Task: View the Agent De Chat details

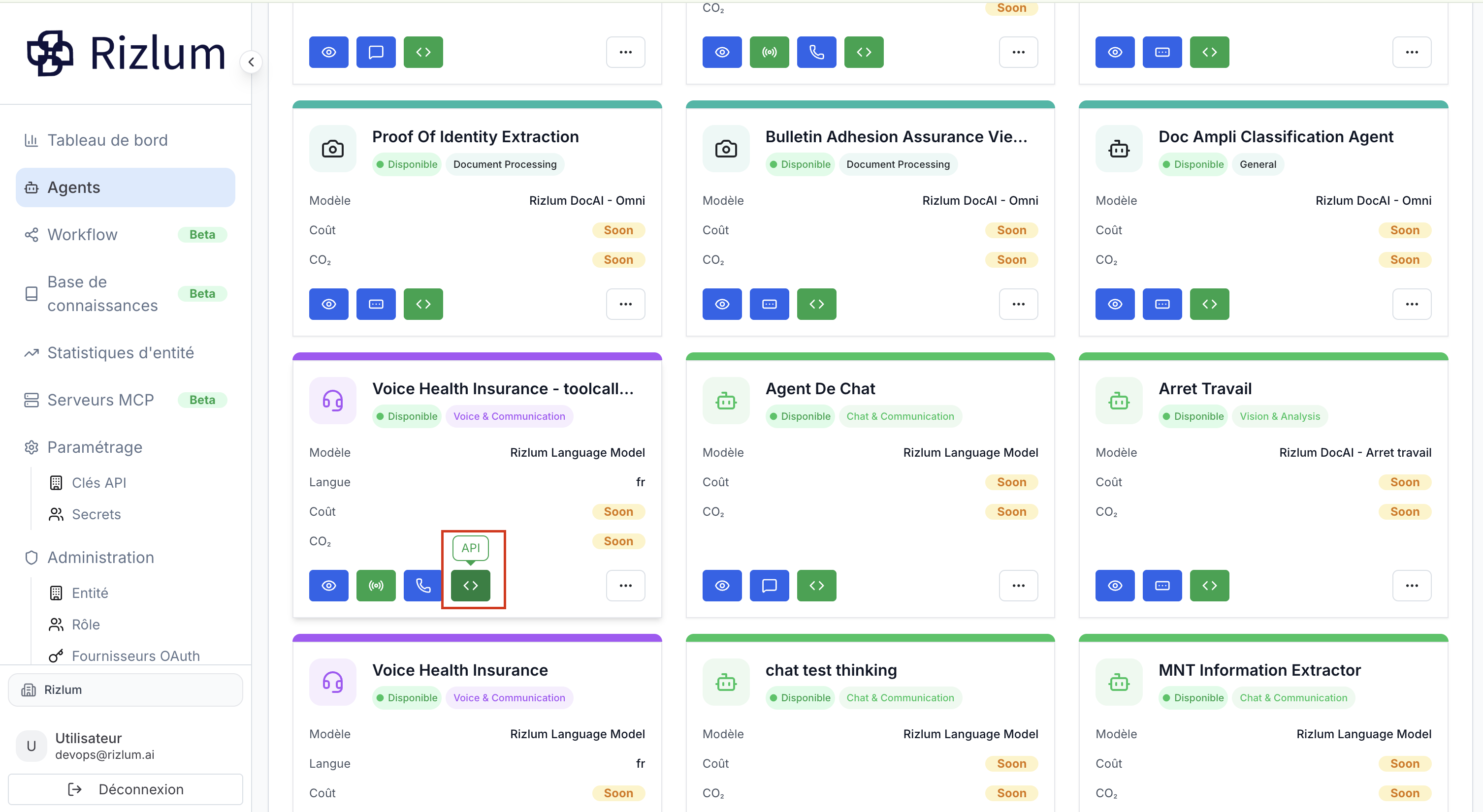Action: click(x=722, y=585)
